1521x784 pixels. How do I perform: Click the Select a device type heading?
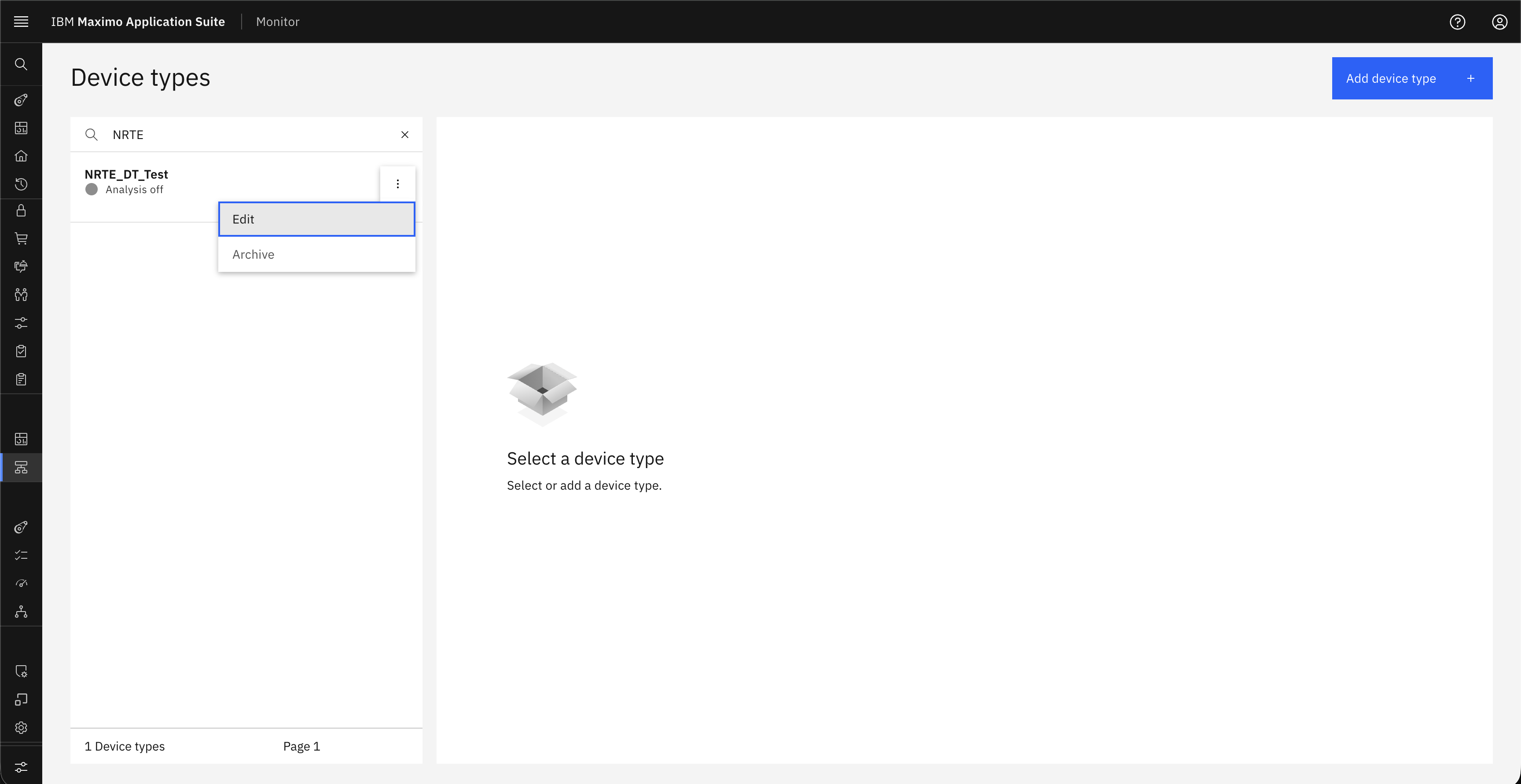[585, 459]
